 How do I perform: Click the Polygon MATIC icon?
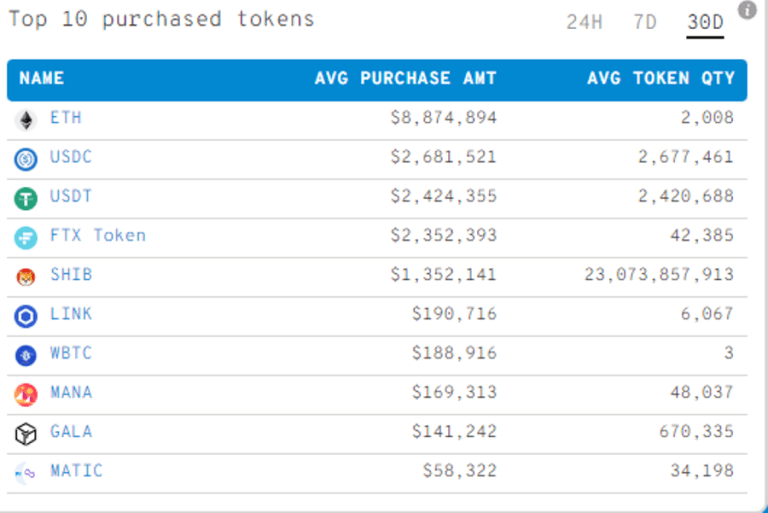point(26,472)
